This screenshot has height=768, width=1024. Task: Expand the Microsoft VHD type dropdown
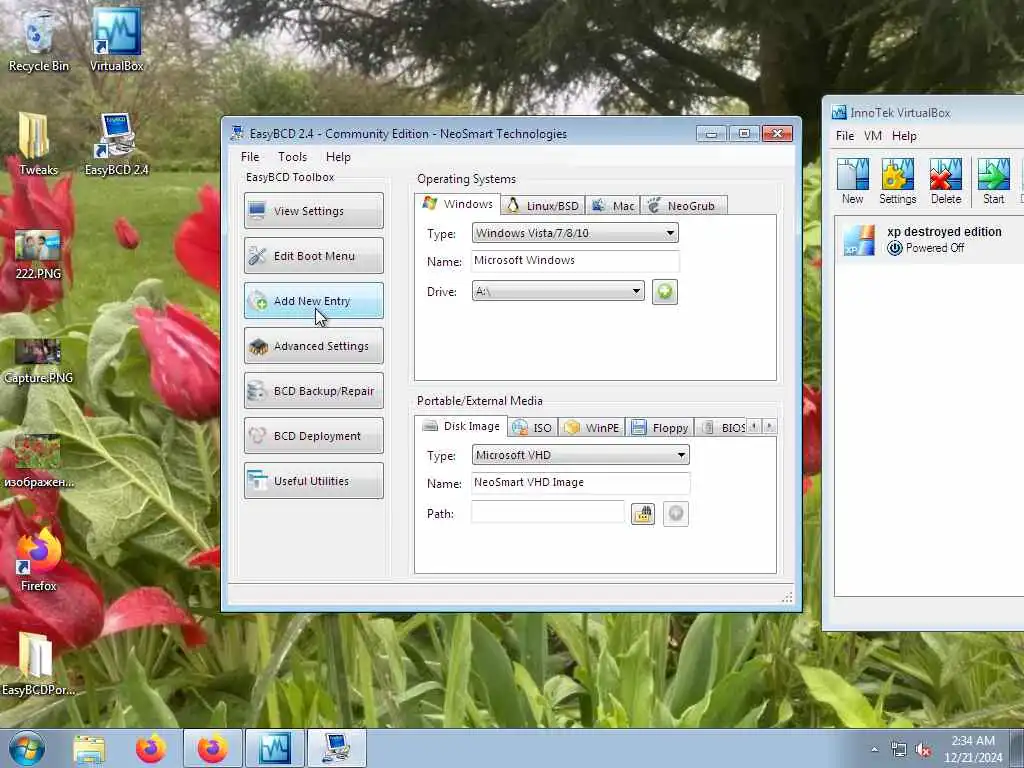click(580, 455)
